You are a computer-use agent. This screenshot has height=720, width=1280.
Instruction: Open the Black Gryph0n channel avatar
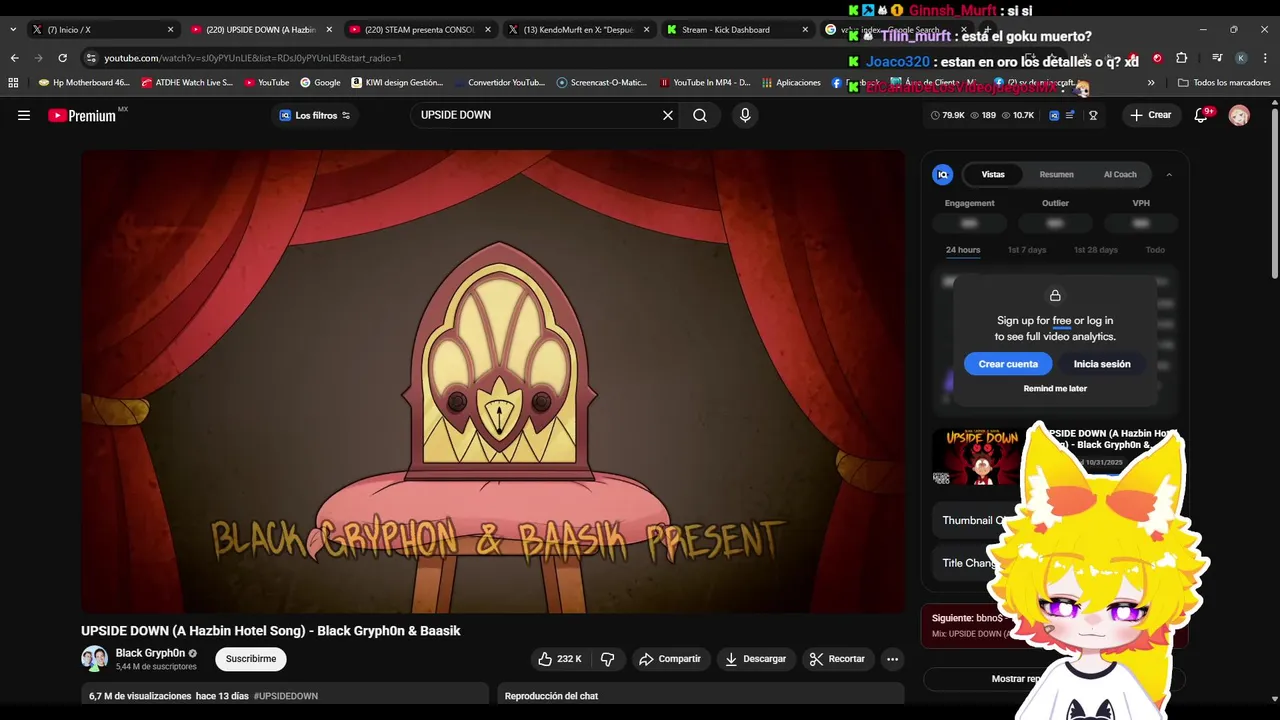pos(94,659)
